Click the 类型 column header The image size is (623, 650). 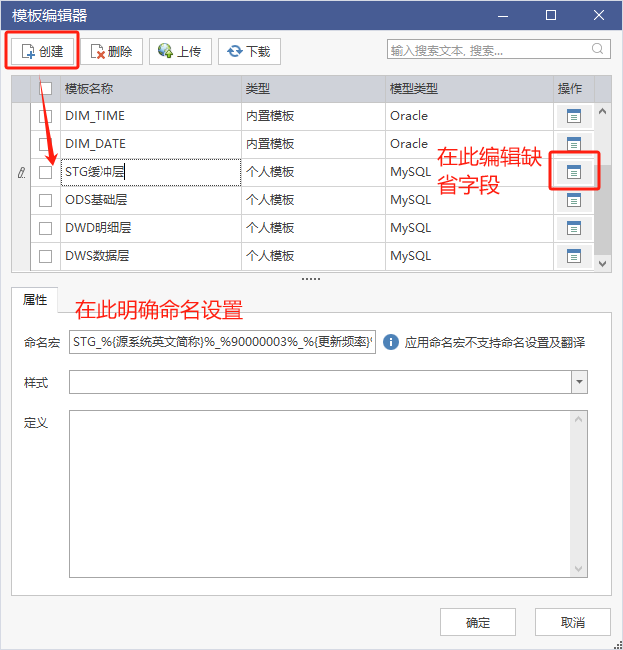click(x=313, y=89)
